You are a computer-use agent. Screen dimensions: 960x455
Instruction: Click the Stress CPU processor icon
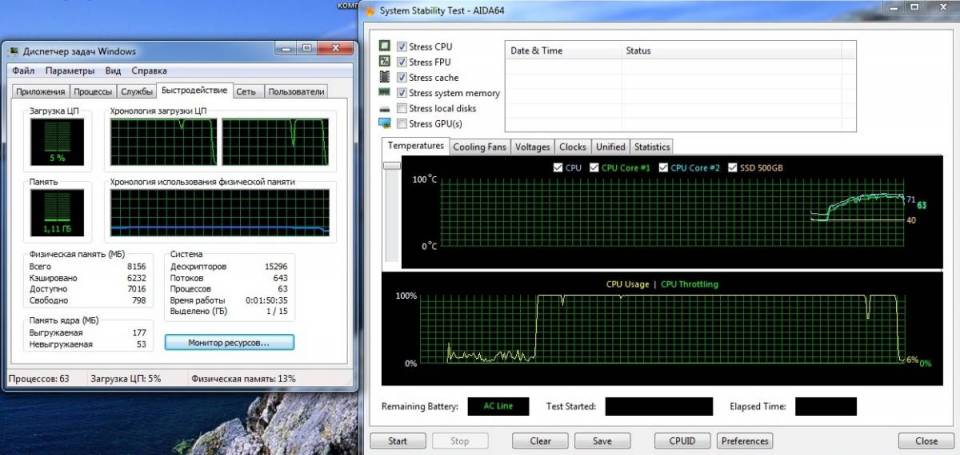point(384,47)
